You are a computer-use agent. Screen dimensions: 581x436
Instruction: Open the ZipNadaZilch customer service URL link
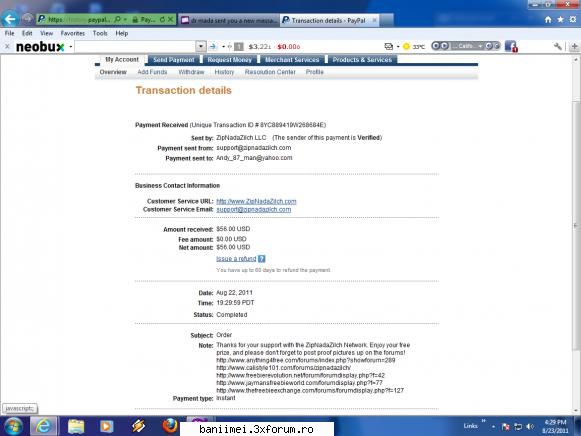coord(256,201)
